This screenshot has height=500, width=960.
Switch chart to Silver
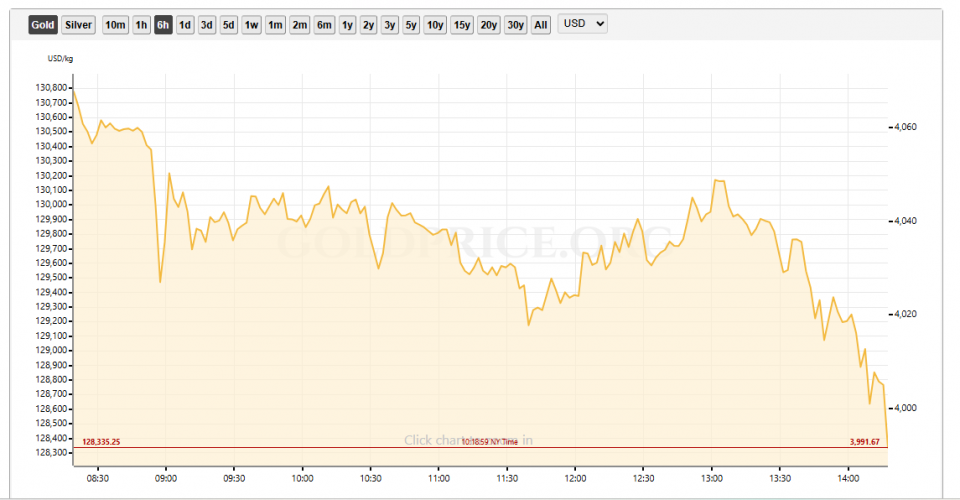point(78,25)
